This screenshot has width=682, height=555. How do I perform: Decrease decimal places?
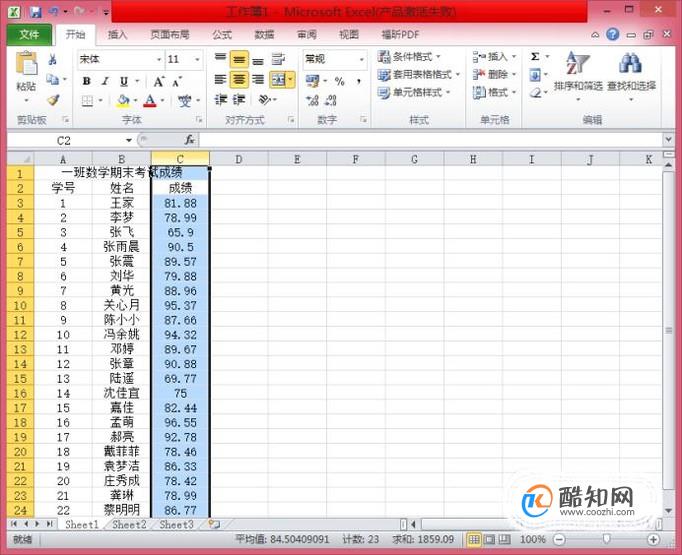pos(331,101)
